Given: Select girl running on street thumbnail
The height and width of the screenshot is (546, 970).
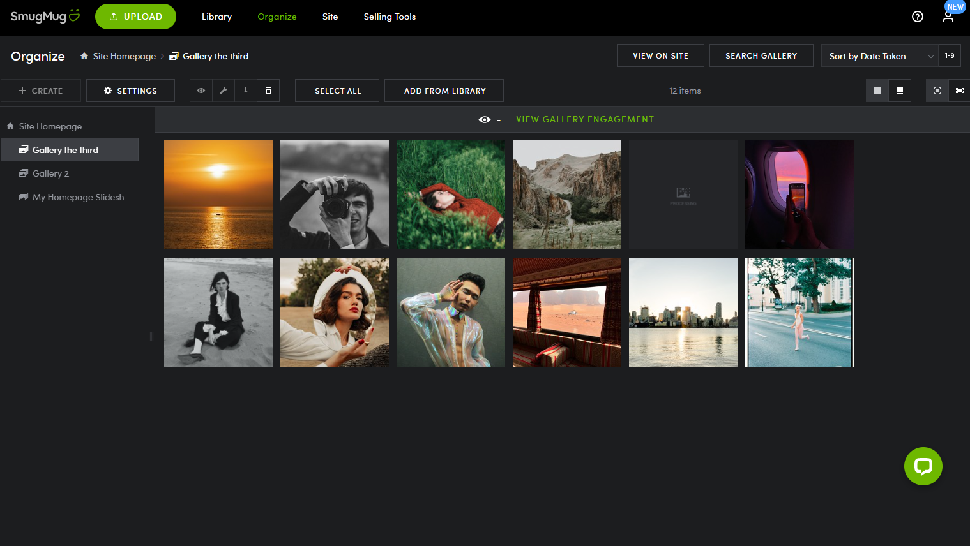Looking at the screenshot, I should pyautogui.click(x=799, y=312).
